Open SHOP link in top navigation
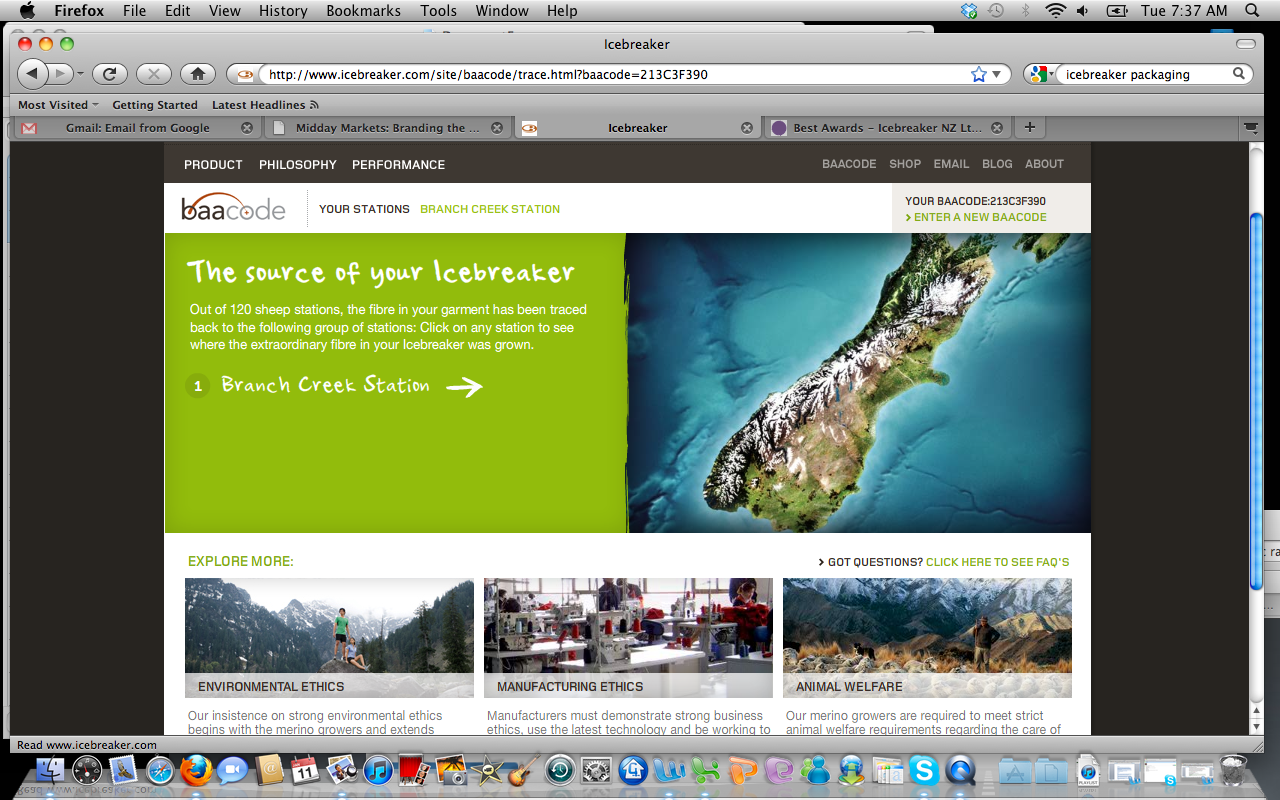This screenshot has width=1280, height=800. [x=905, y=164]
